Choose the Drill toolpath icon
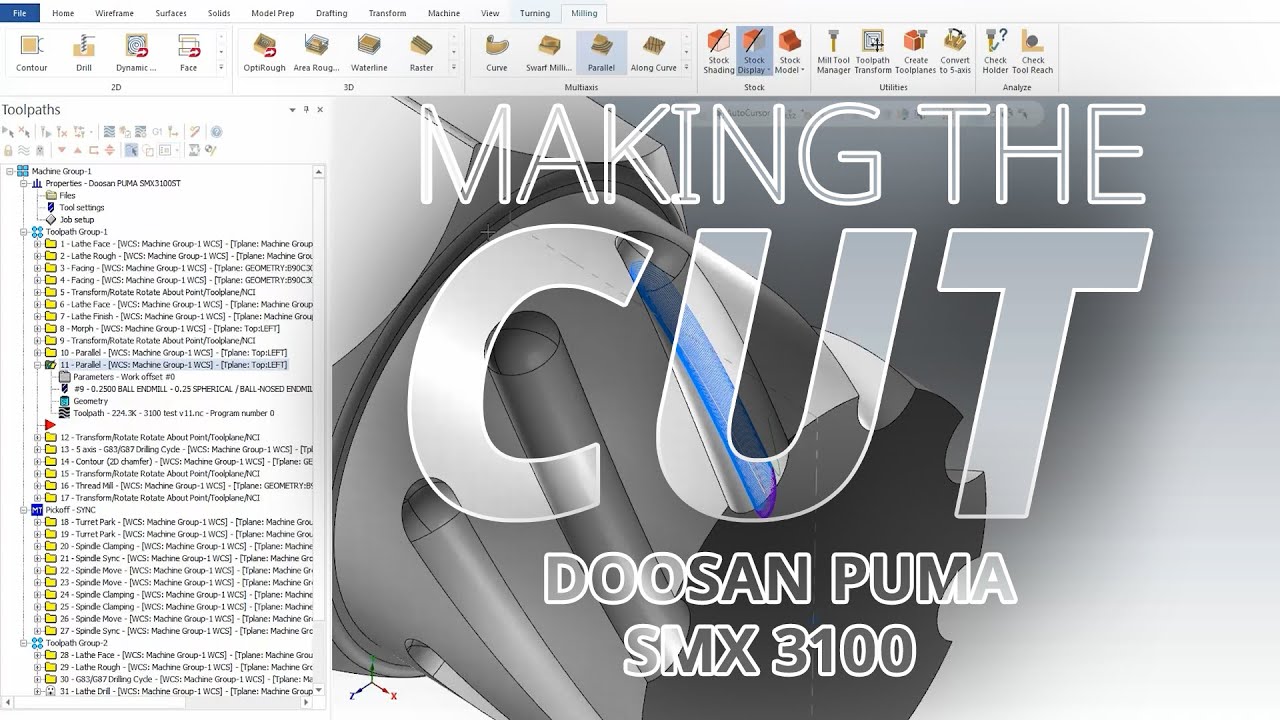Viewport: 1280px width, 720px height. 84,52
